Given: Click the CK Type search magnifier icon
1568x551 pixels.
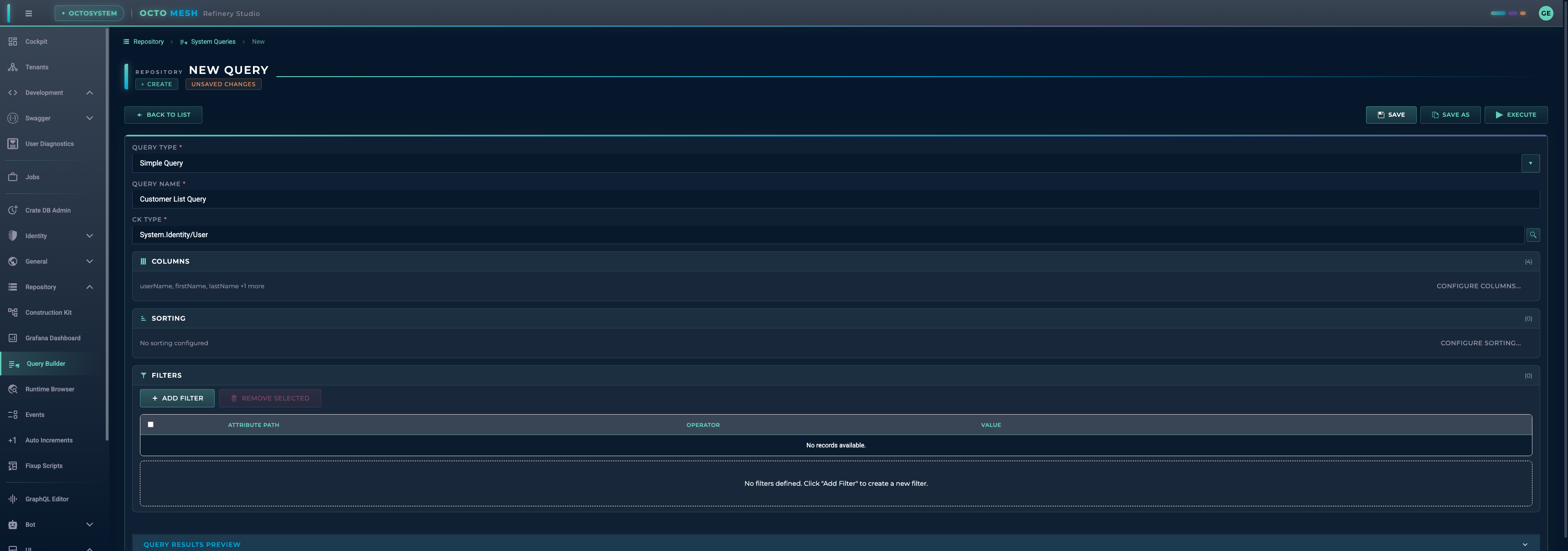Looking at the screenshot, I should 1533,234.
